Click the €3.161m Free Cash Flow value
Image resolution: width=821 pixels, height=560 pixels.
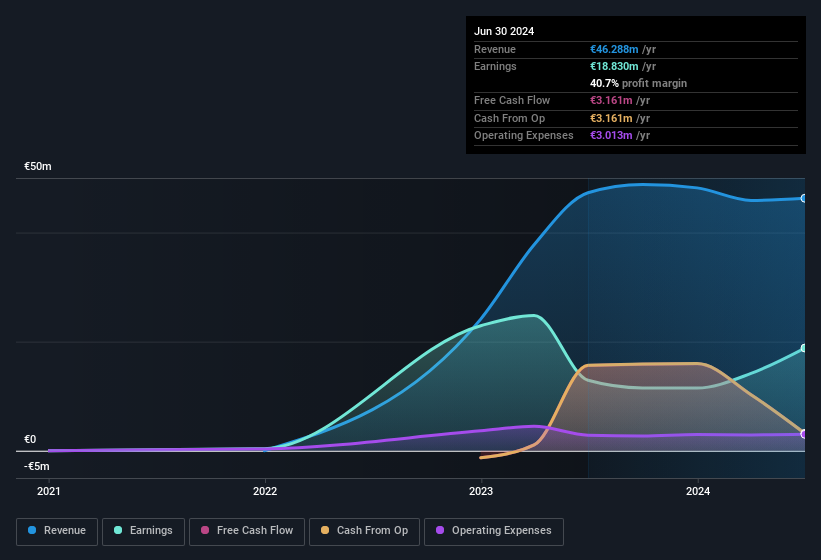coord(611,100)
